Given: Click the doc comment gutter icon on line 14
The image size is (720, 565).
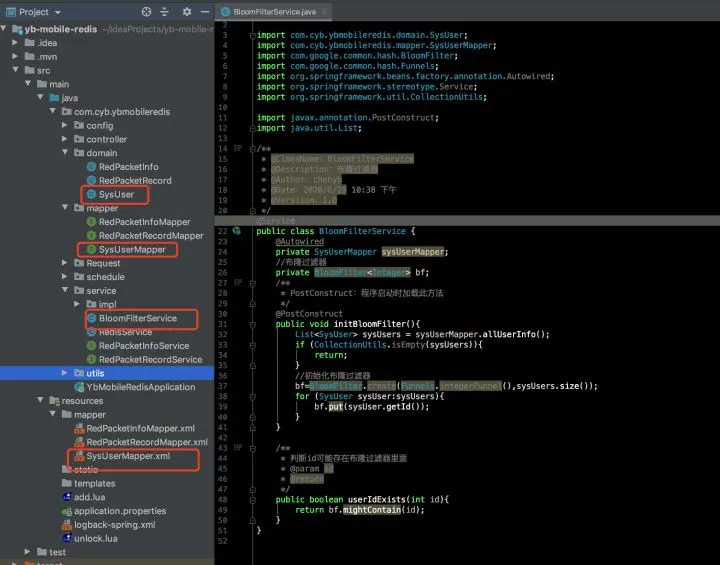Looking at the screenshot, I should point(237,148).
